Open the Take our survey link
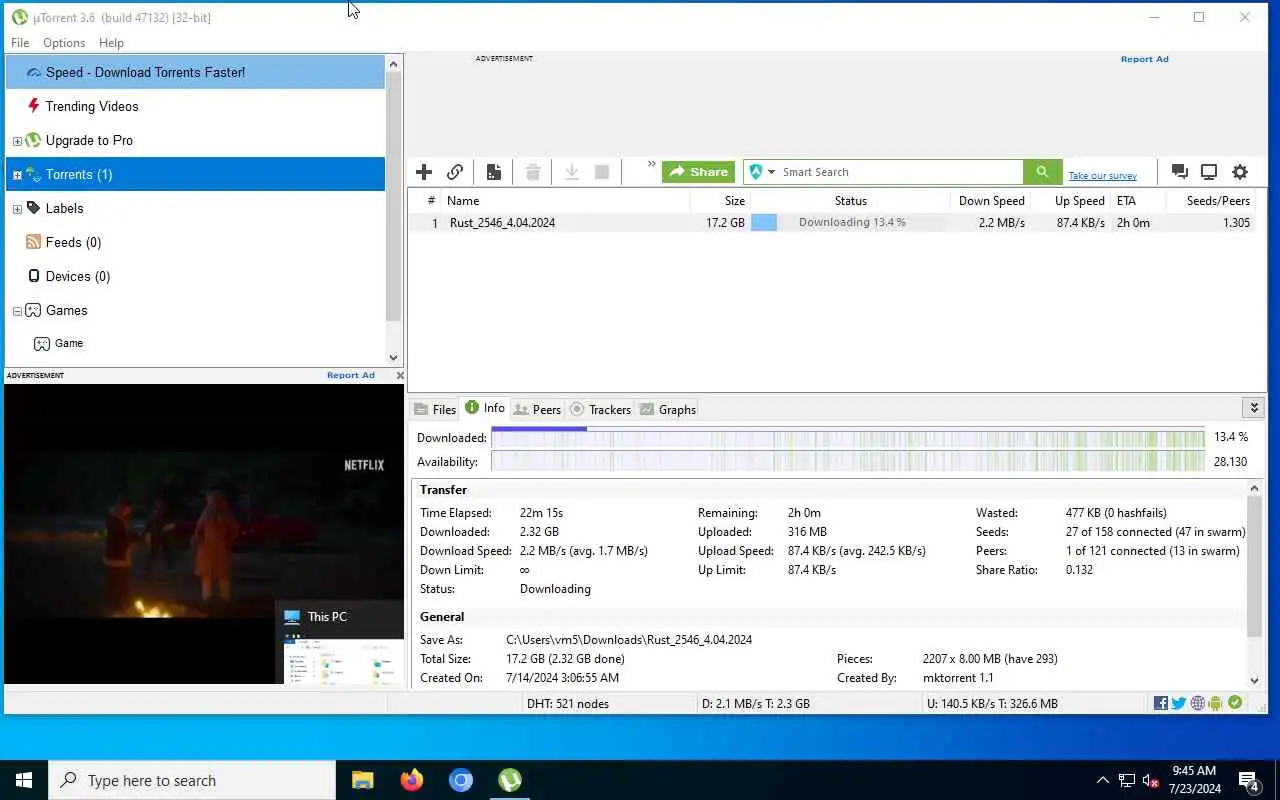The height and width of the screenshot is (800, 1280). pos(1102,176)
